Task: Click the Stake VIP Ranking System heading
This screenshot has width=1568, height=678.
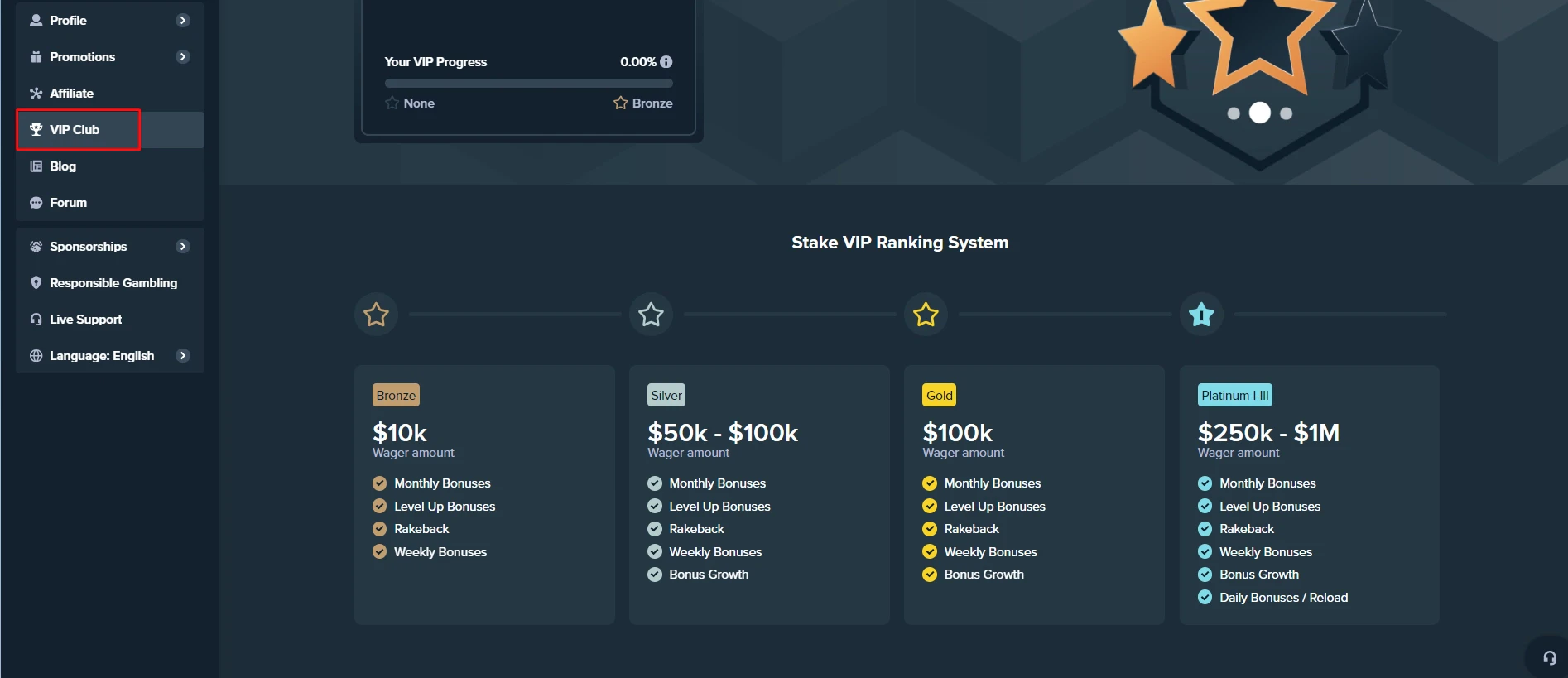Action: click(900, 243)
